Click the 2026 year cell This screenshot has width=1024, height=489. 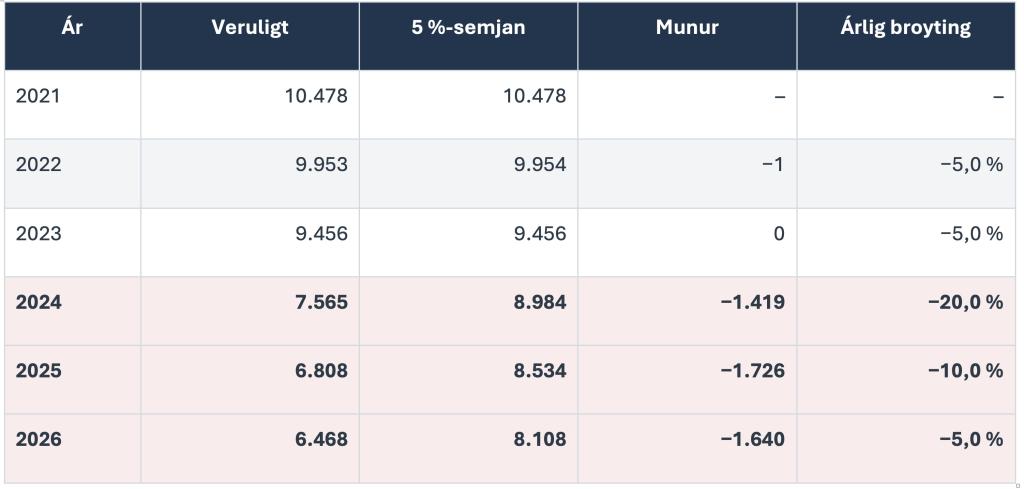72,448
